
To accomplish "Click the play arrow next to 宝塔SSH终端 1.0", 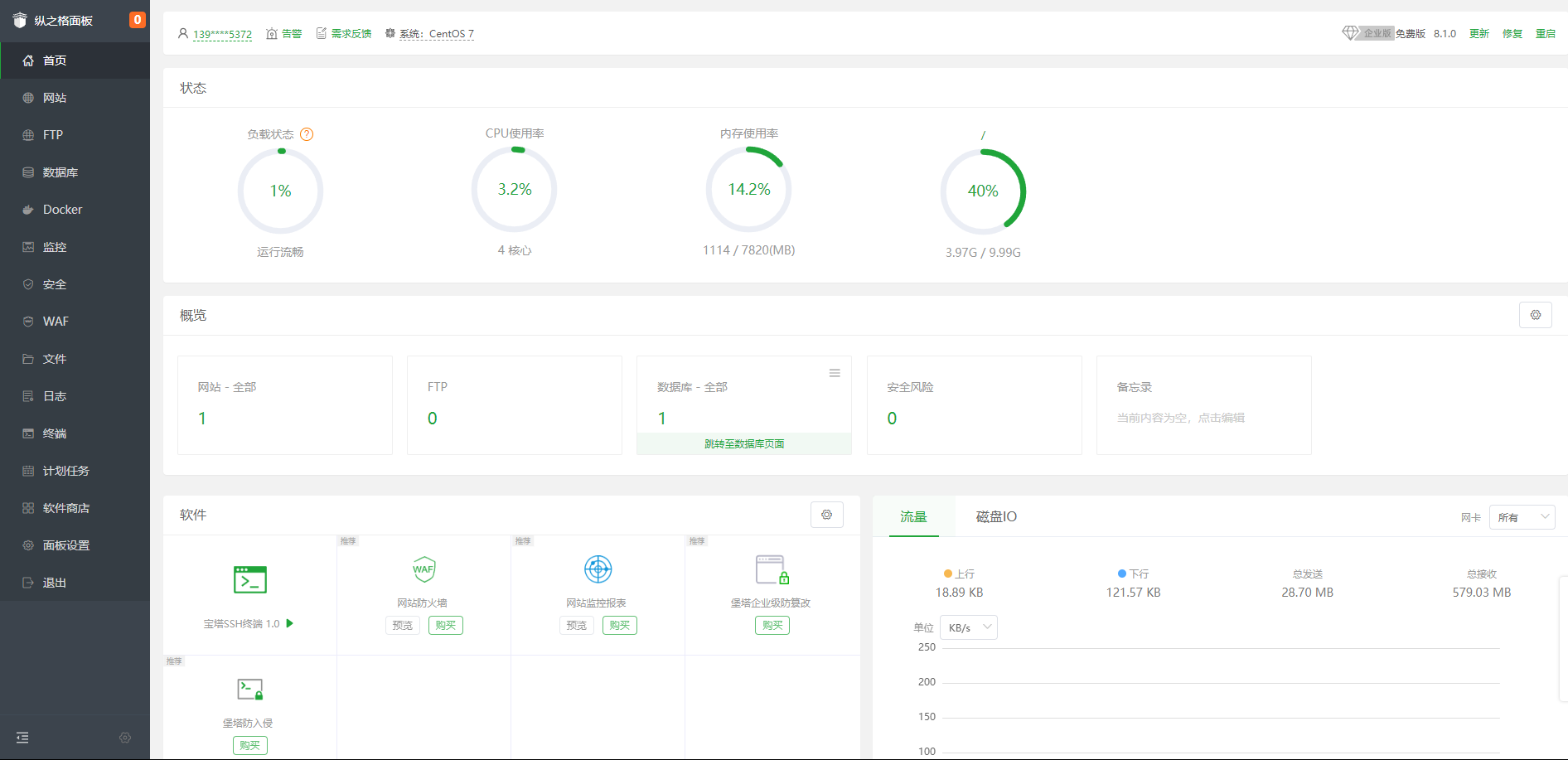I will coord(290,623).
